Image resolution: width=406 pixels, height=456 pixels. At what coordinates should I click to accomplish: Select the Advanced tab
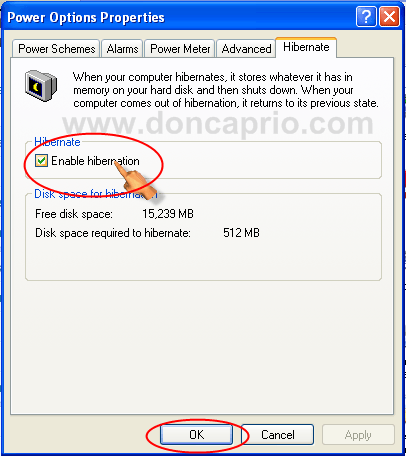pos(246,49)
